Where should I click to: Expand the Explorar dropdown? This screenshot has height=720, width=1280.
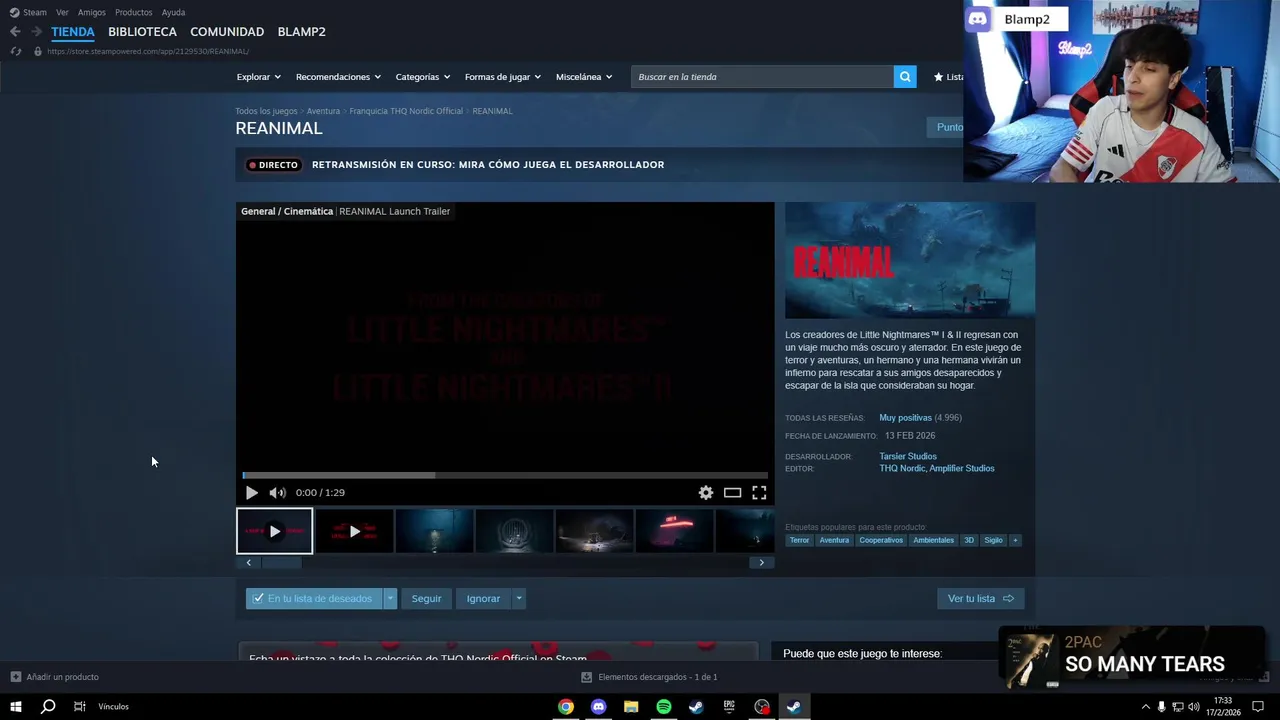point(258,77)
